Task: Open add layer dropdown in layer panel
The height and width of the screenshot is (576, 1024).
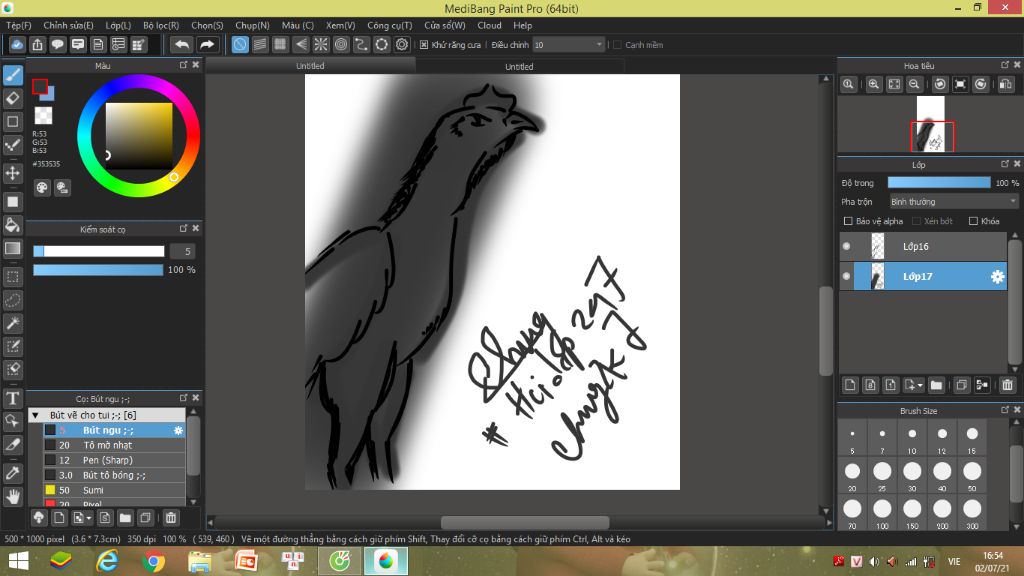Action: [913, 385]
